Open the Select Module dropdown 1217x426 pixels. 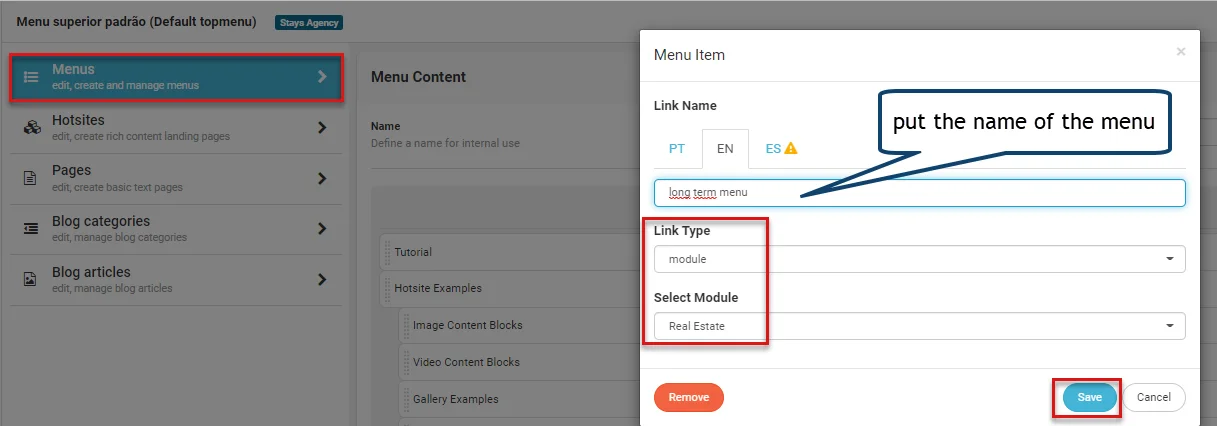coord(919,326)
